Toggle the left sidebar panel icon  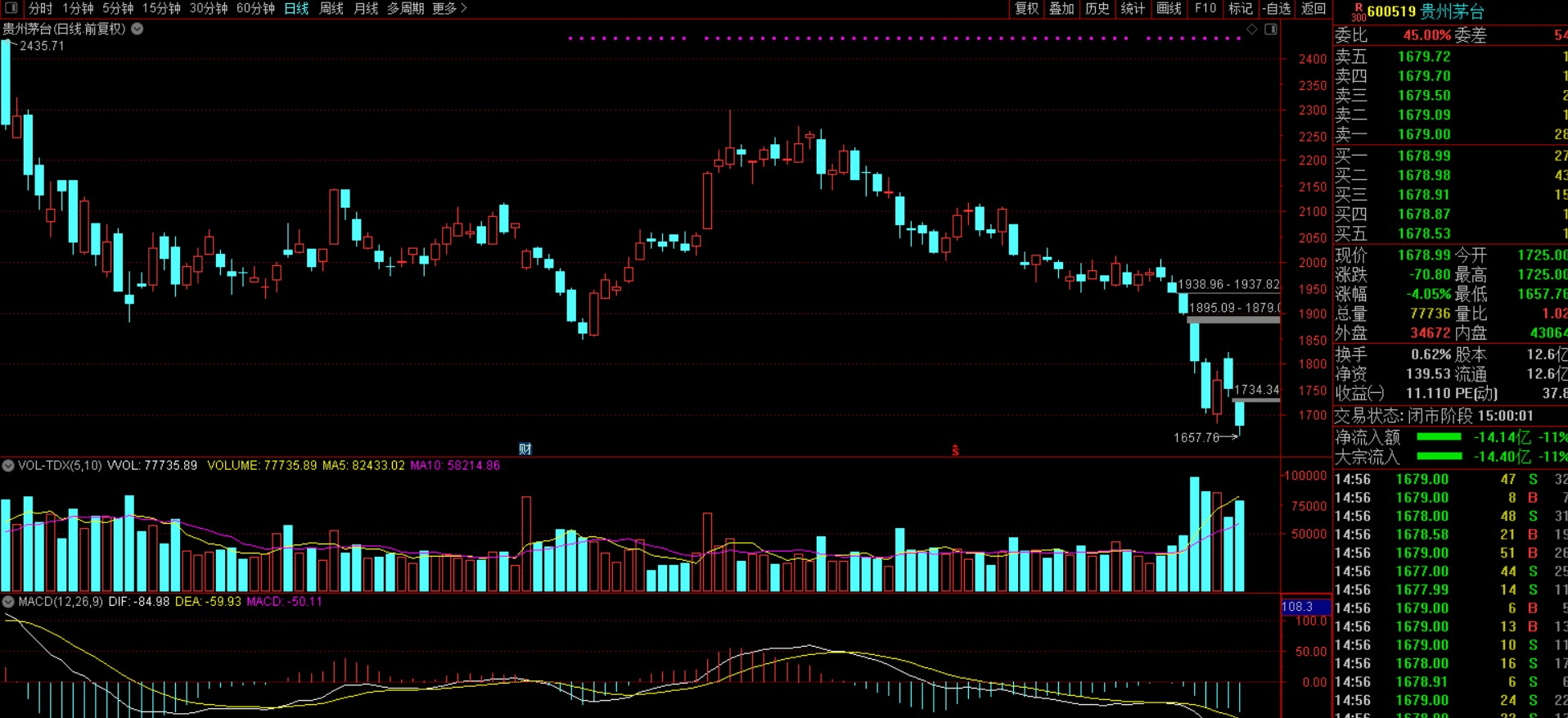pyautogui.click(x=11, y=8)
